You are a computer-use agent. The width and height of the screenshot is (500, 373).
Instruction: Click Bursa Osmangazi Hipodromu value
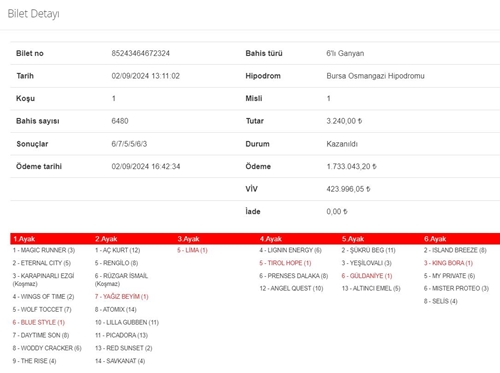[x=375, y=76]
